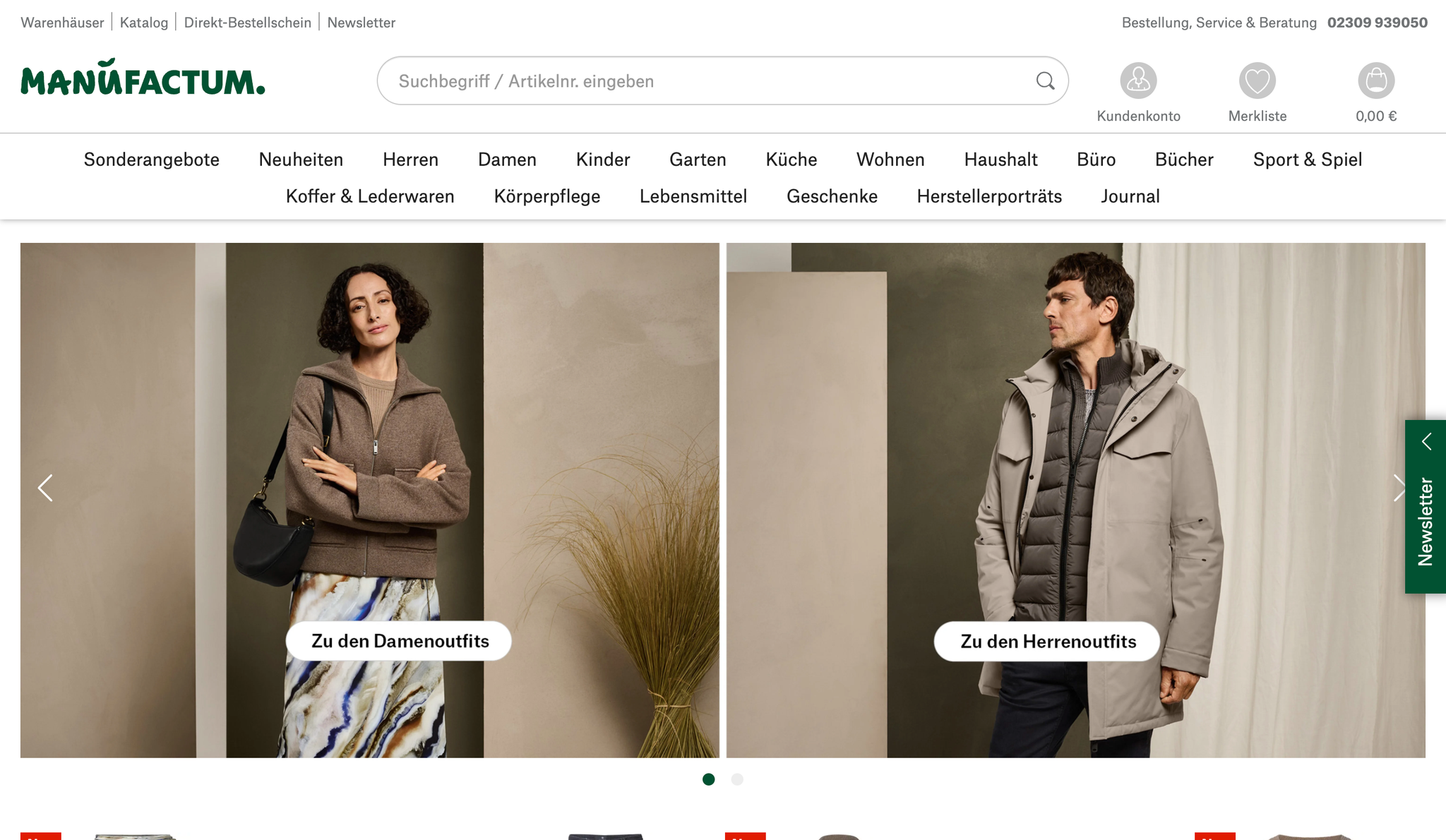Open the Herren menu category
The width and height of the screenshot is (1446, 840).
(410, 160)
